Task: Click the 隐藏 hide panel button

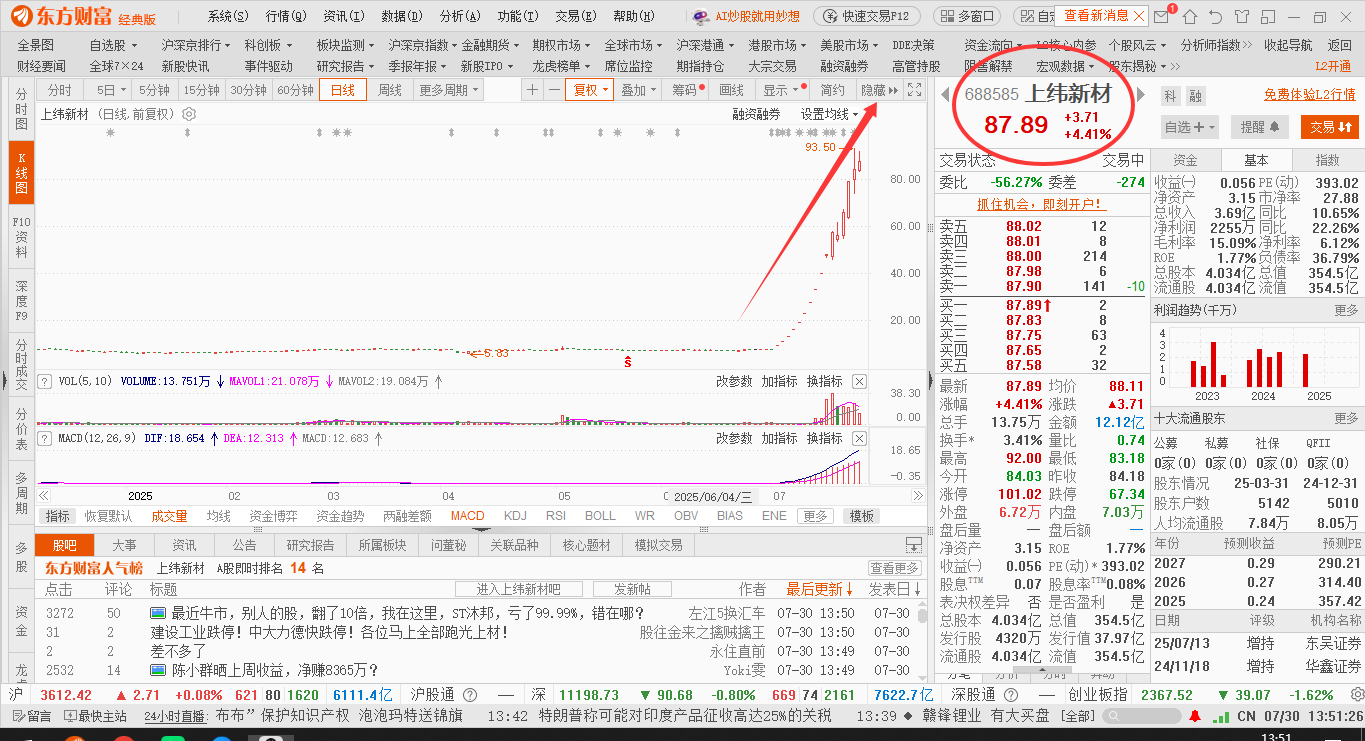Action: pyautogui.click(x=879, y=90)
